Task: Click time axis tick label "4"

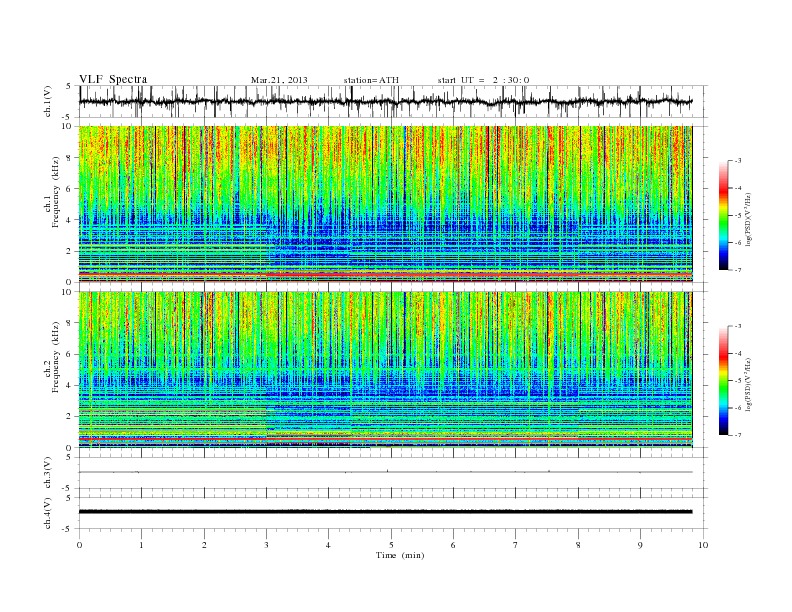Action: [328, 545]
